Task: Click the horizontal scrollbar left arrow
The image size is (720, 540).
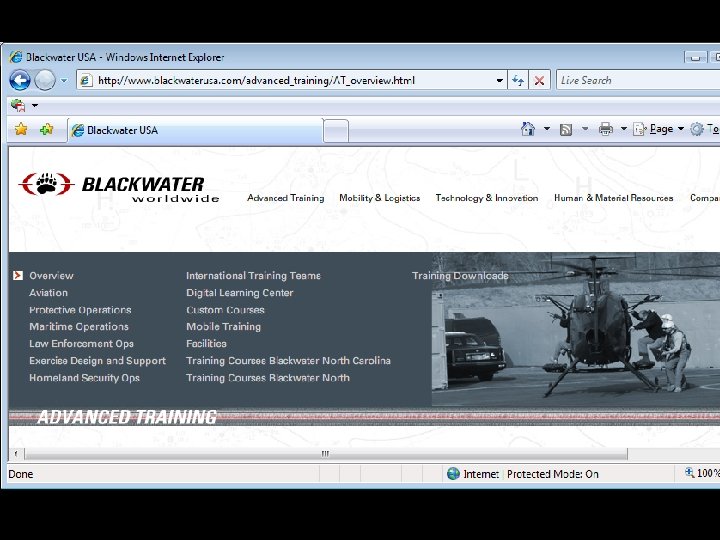Action: [x=16, y=454]
